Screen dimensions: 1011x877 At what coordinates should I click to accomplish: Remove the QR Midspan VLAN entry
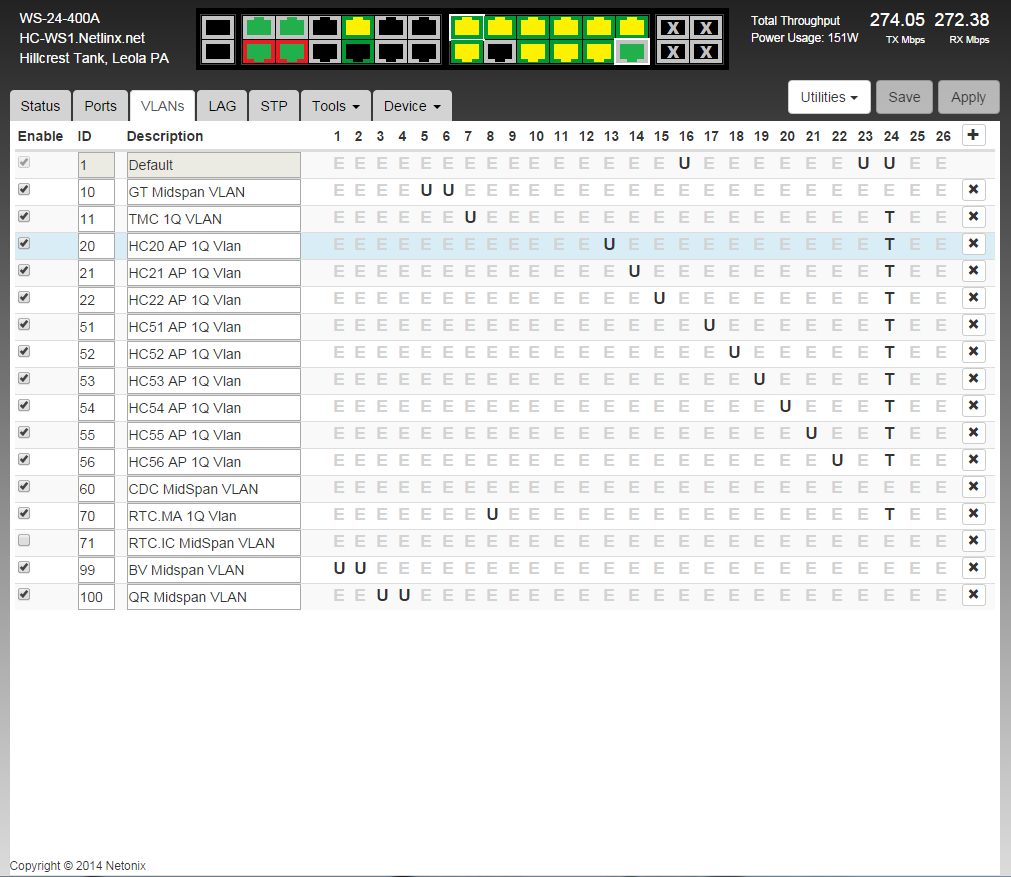click(973, 596)
